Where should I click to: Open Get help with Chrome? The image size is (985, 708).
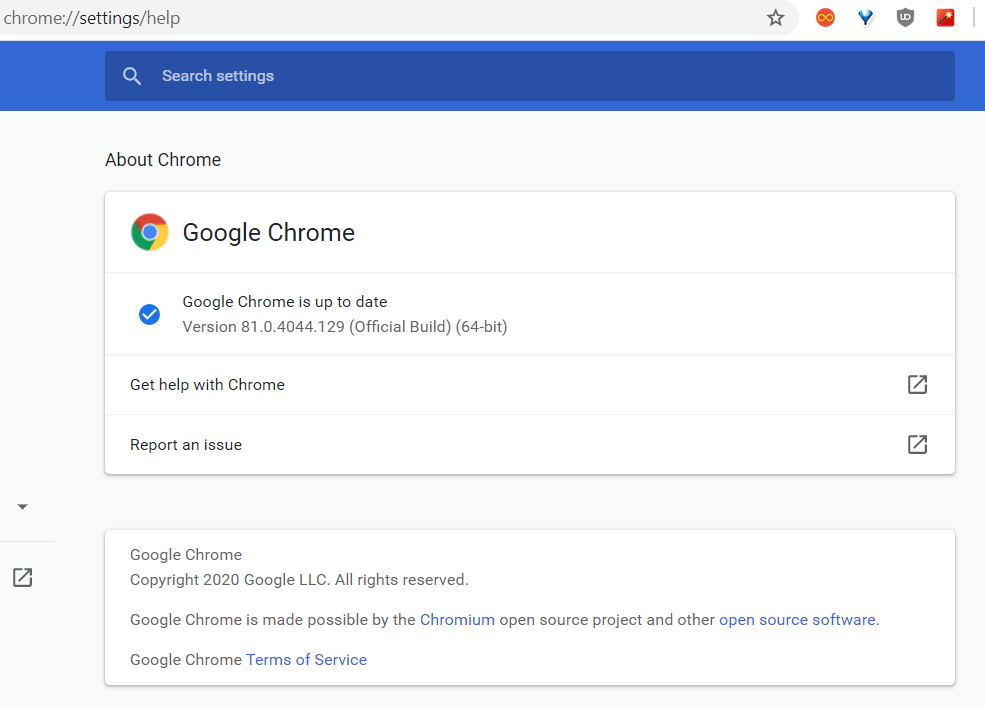click(x=530, y=384)
